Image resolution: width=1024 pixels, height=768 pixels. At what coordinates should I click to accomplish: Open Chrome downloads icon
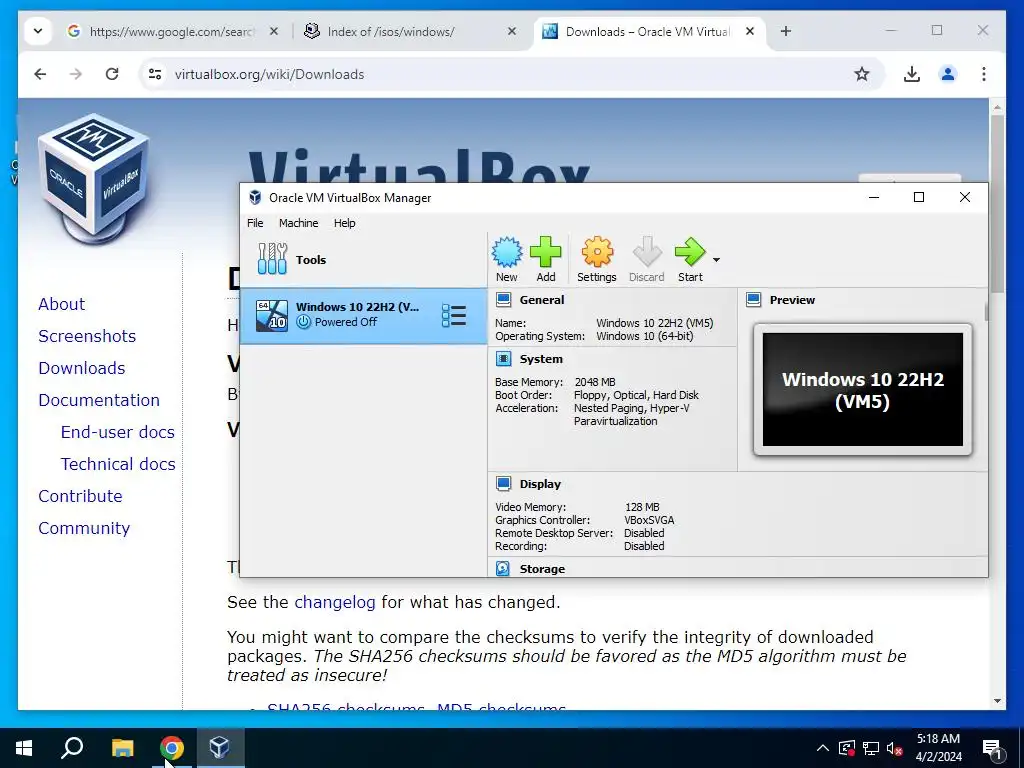pos(912,74)
